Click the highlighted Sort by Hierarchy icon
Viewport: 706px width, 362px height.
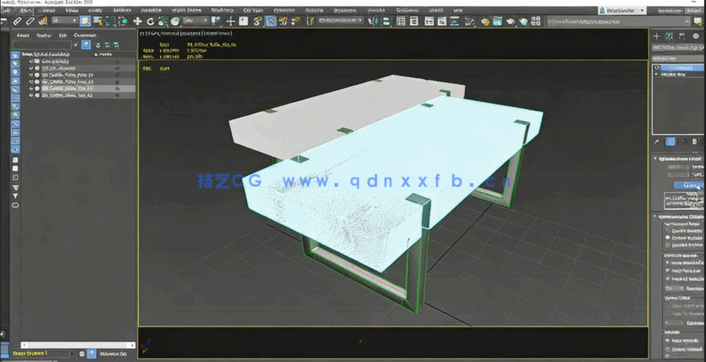point(91,354)
